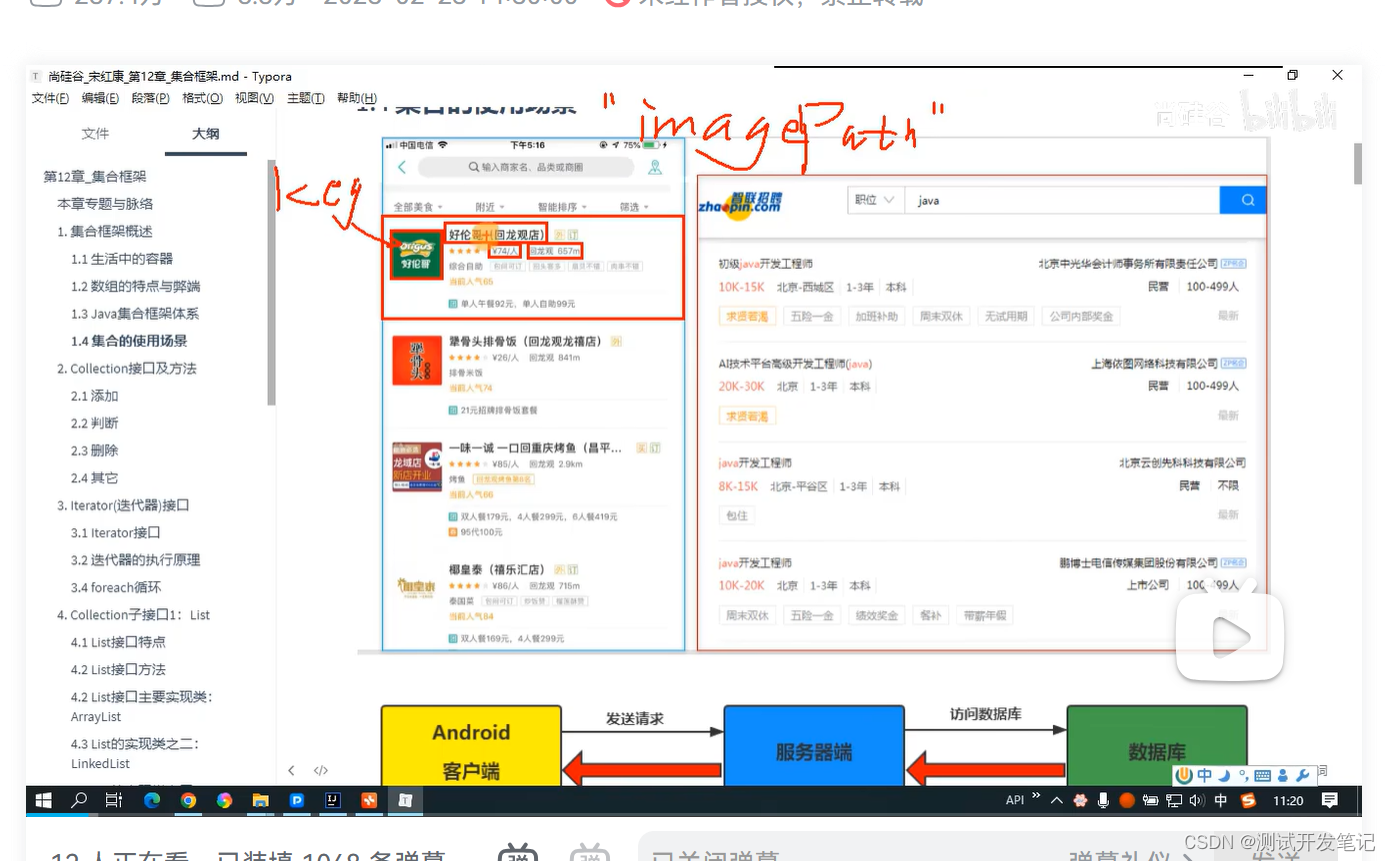Go to outline entry 2.3 删除
This screenshot has height=861, width=1391.
coord(94,451)
